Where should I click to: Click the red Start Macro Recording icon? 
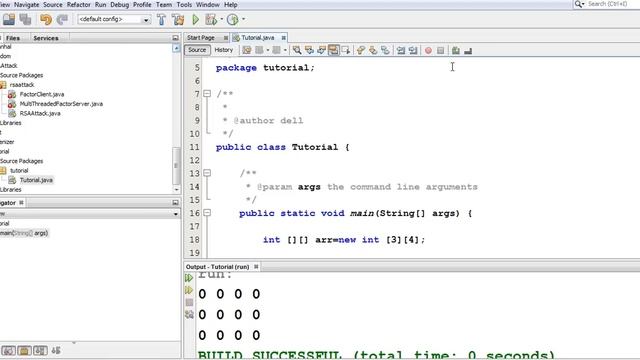click(x=428, y=50)
